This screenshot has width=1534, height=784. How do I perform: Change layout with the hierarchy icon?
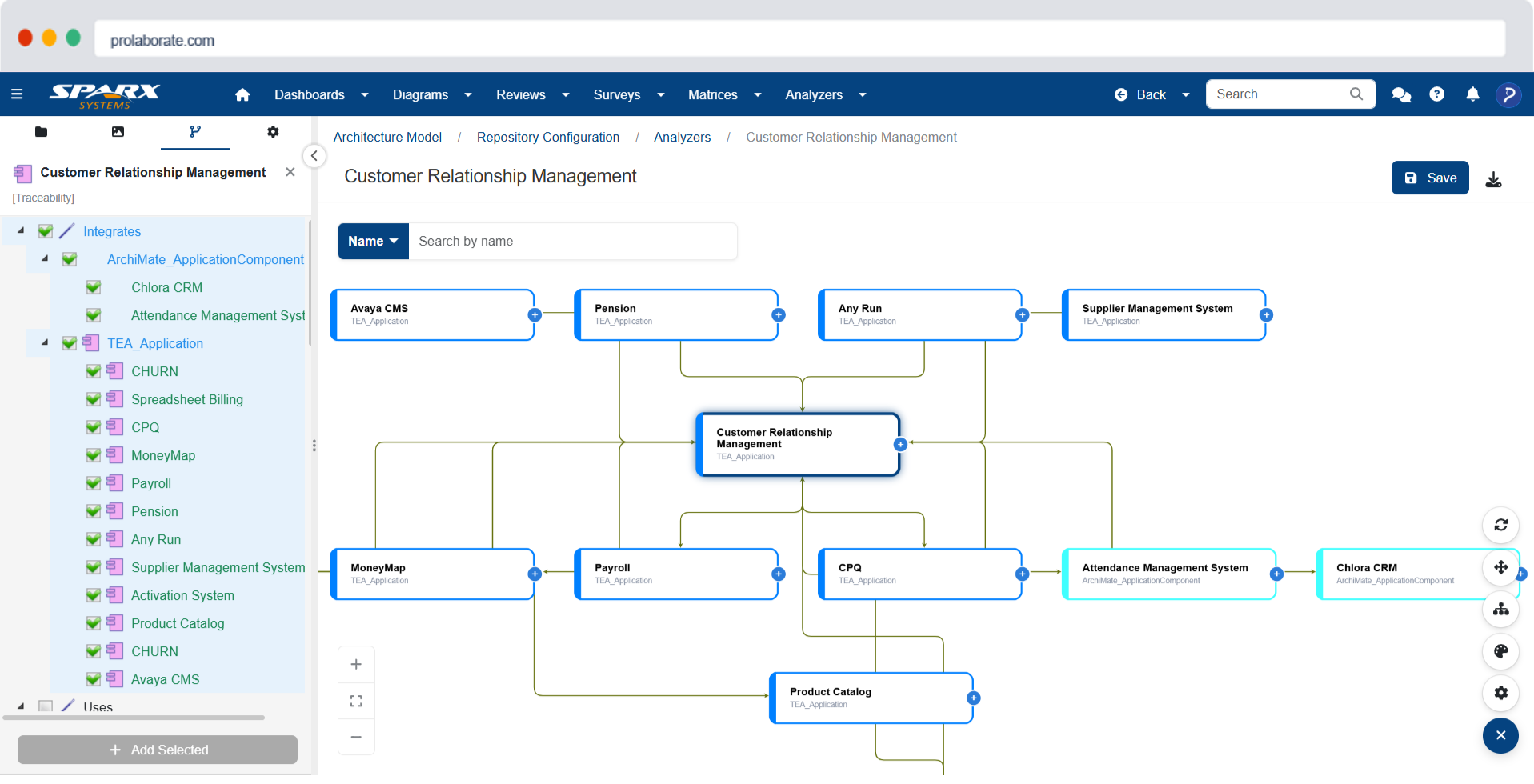point(1500,610)
